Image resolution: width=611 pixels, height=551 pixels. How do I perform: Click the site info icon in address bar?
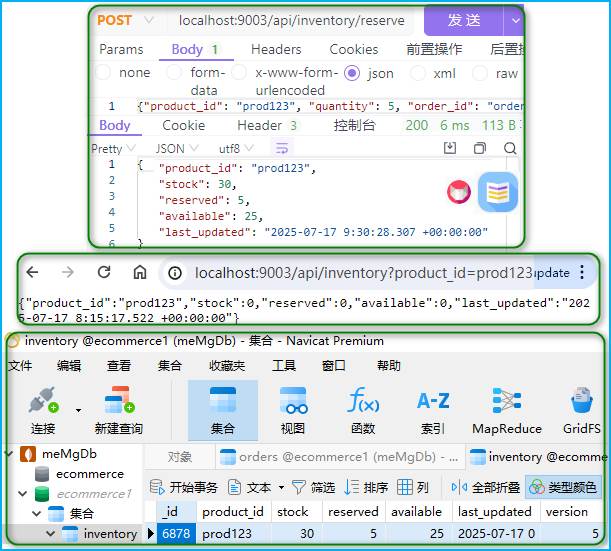coord(175,273)
